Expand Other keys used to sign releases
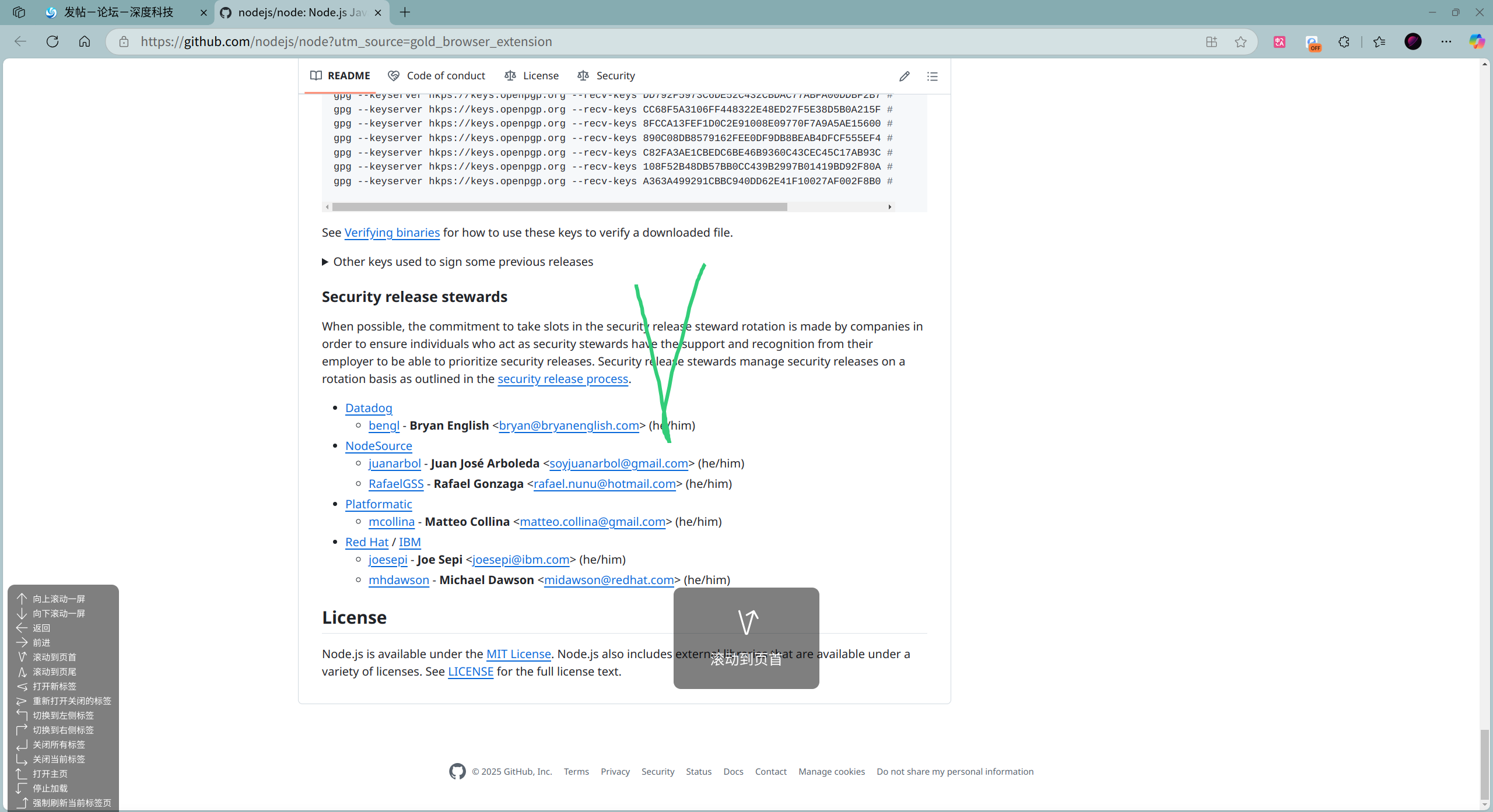This screenshot has width=1493, height=812. click(325, 262)
